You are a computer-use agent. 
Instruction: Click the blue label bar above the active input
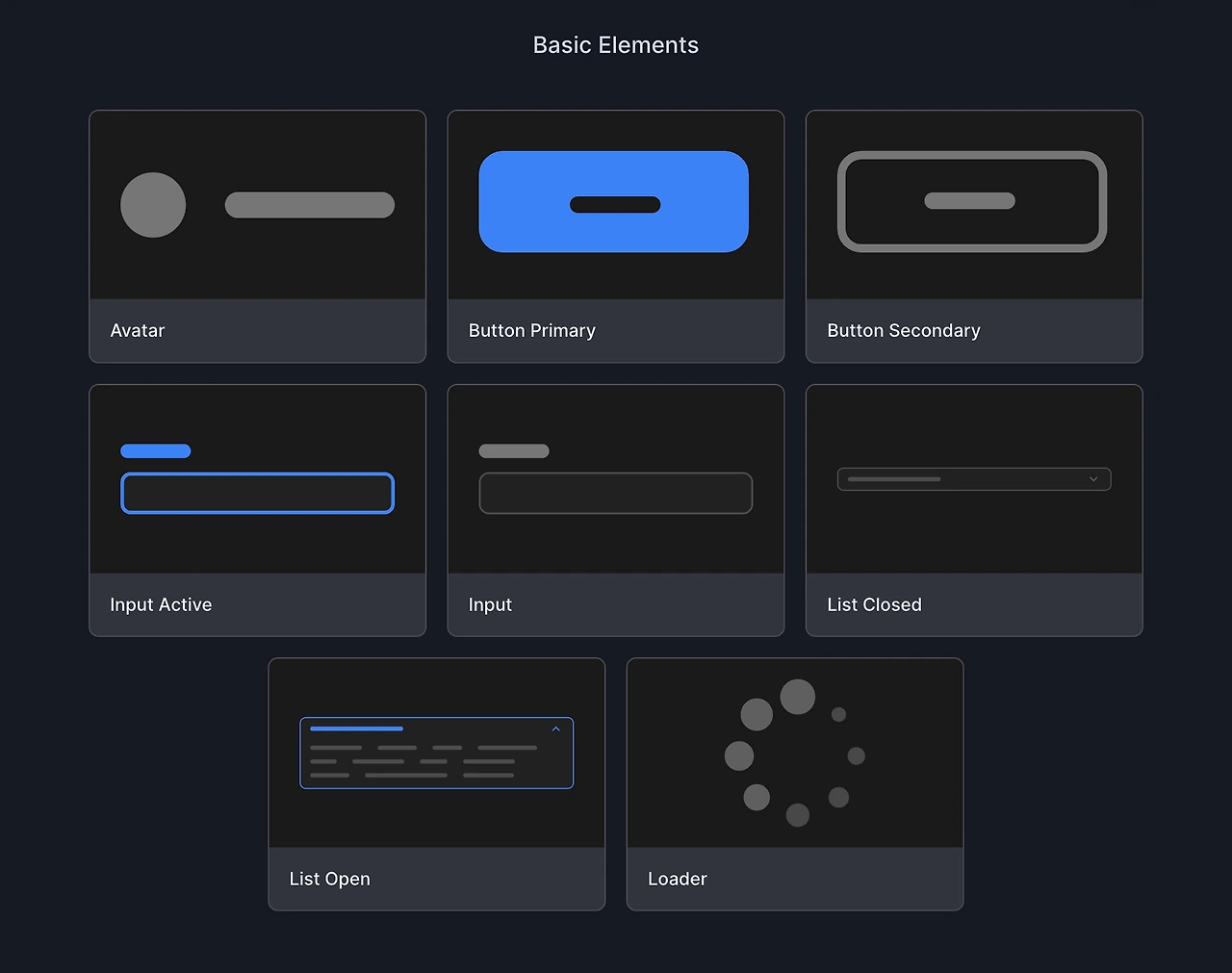(x=156, y=450)
